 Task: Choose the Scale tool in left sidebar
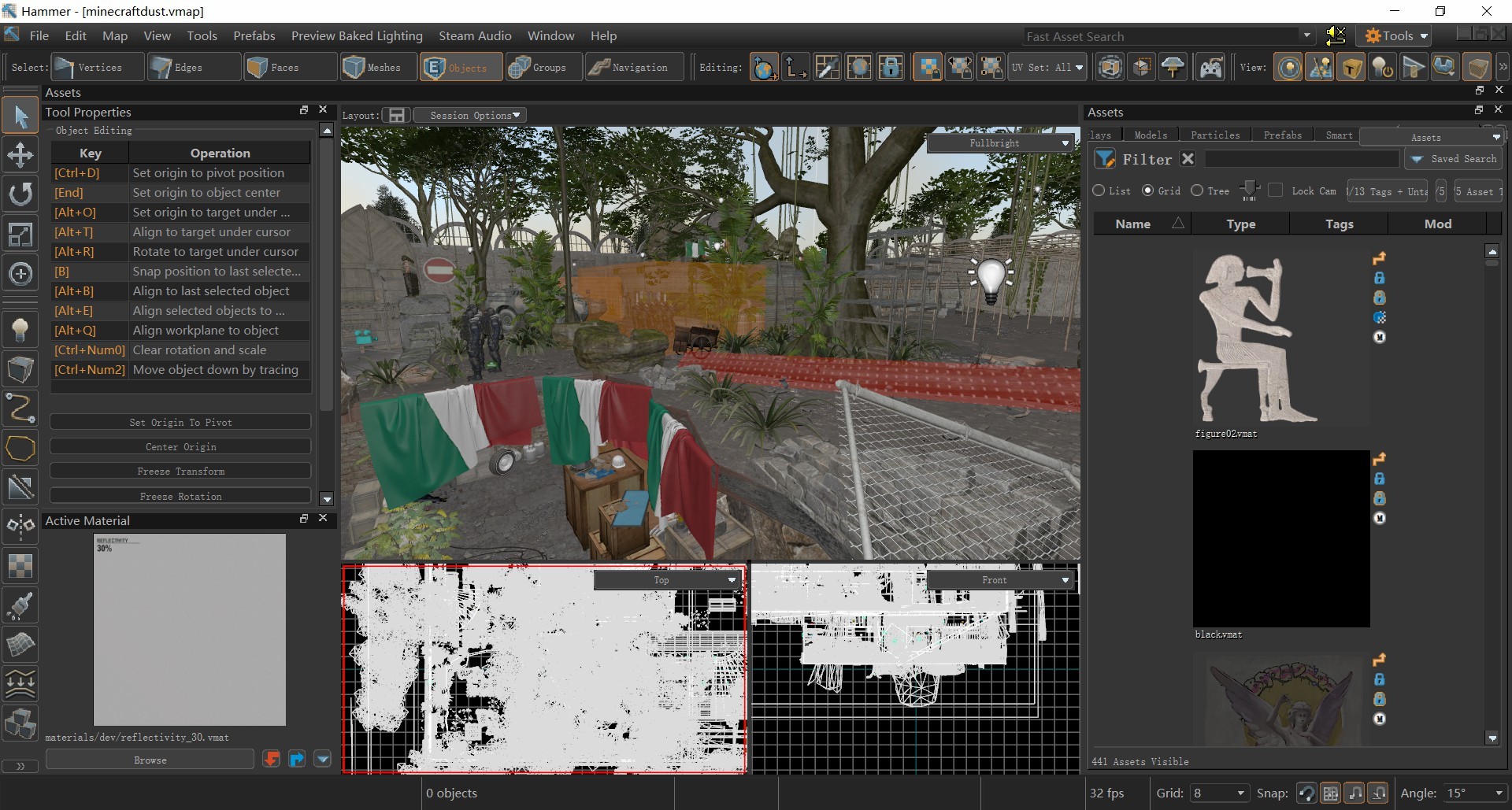[20, 234]
